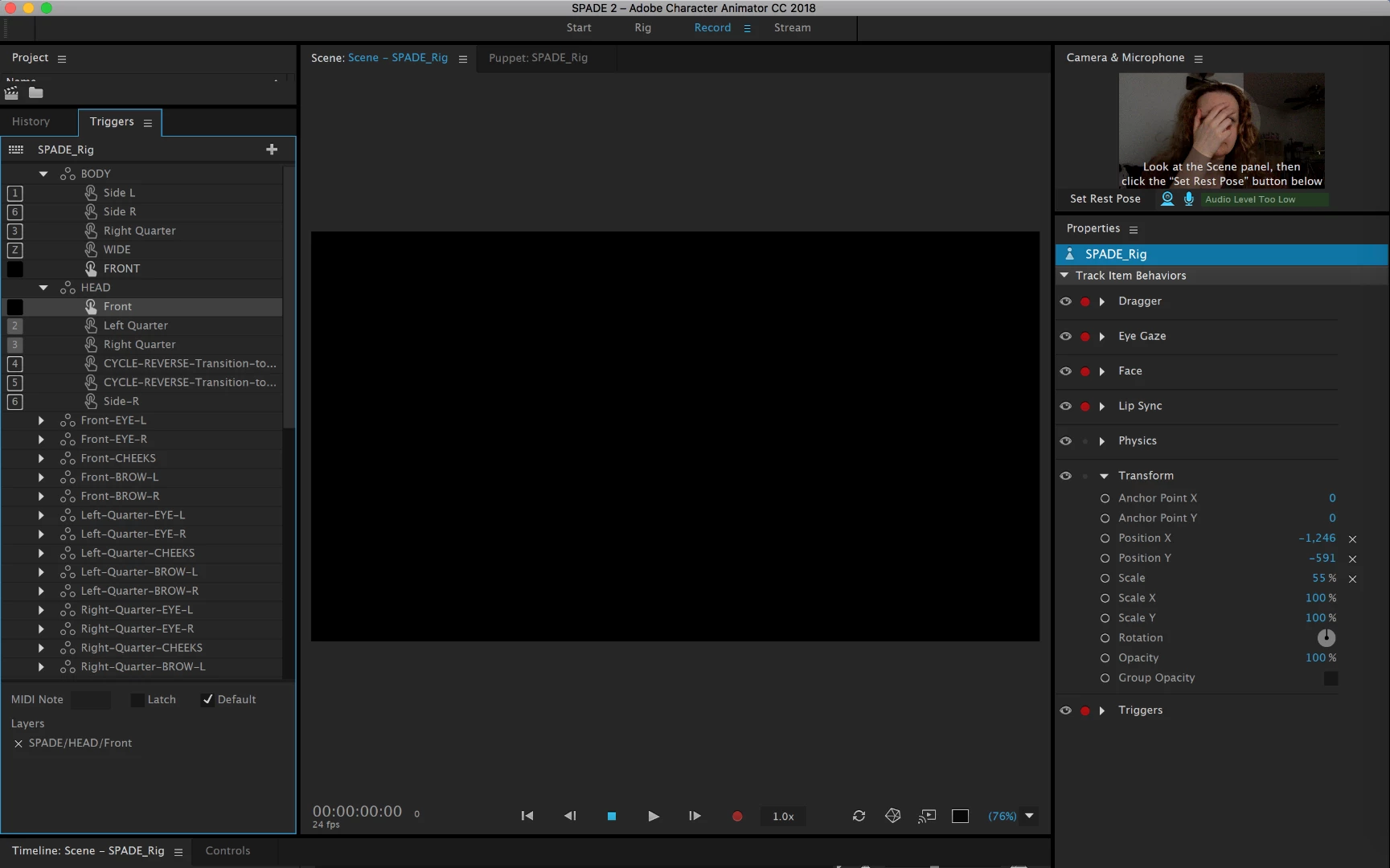Hide the Physics behavior eye toggle
The image size is (1390, 868).
click(x=1065, y=441)
